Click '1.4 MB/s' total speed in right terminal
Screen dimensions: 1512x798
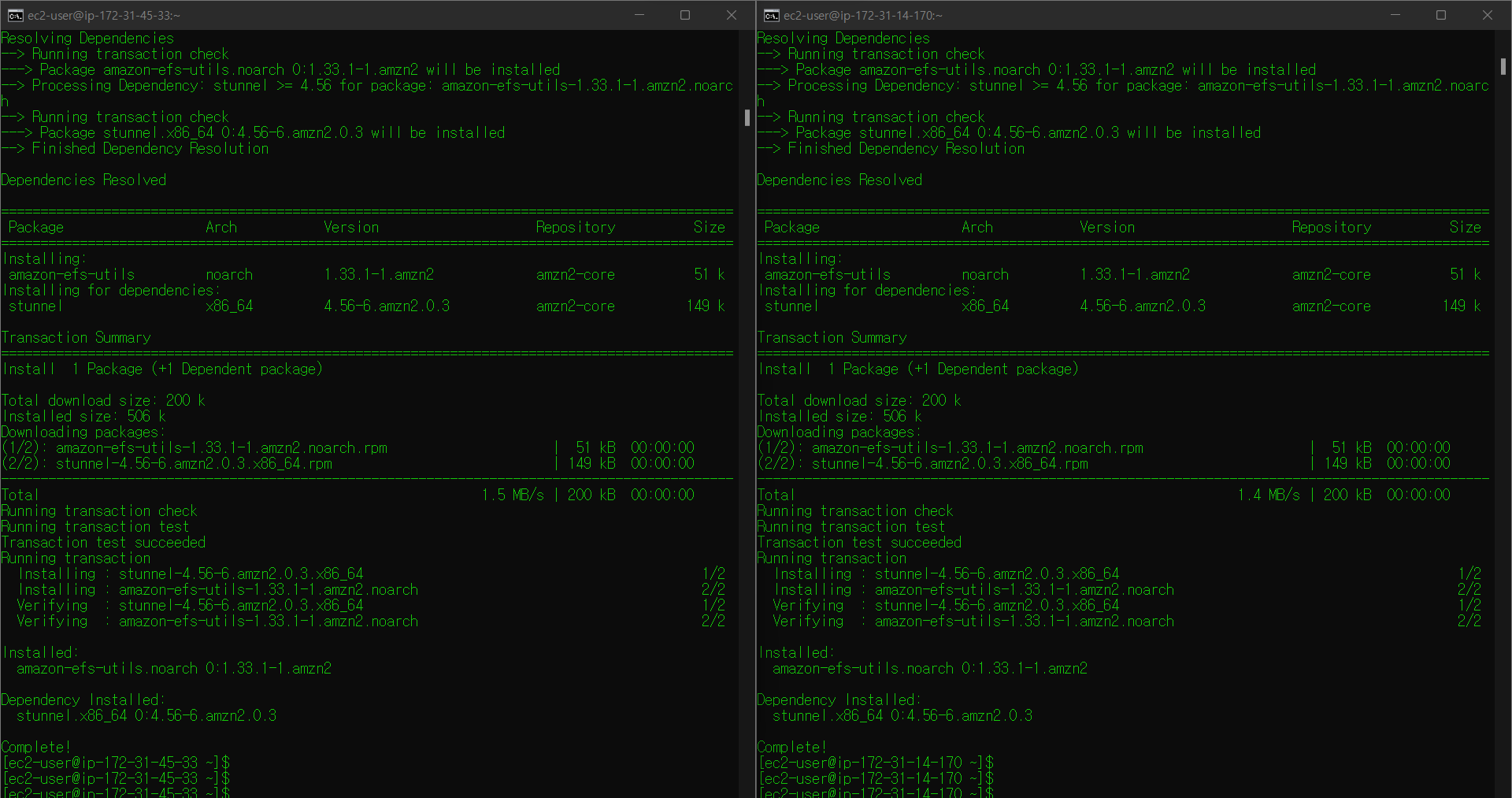point(1269,496)
